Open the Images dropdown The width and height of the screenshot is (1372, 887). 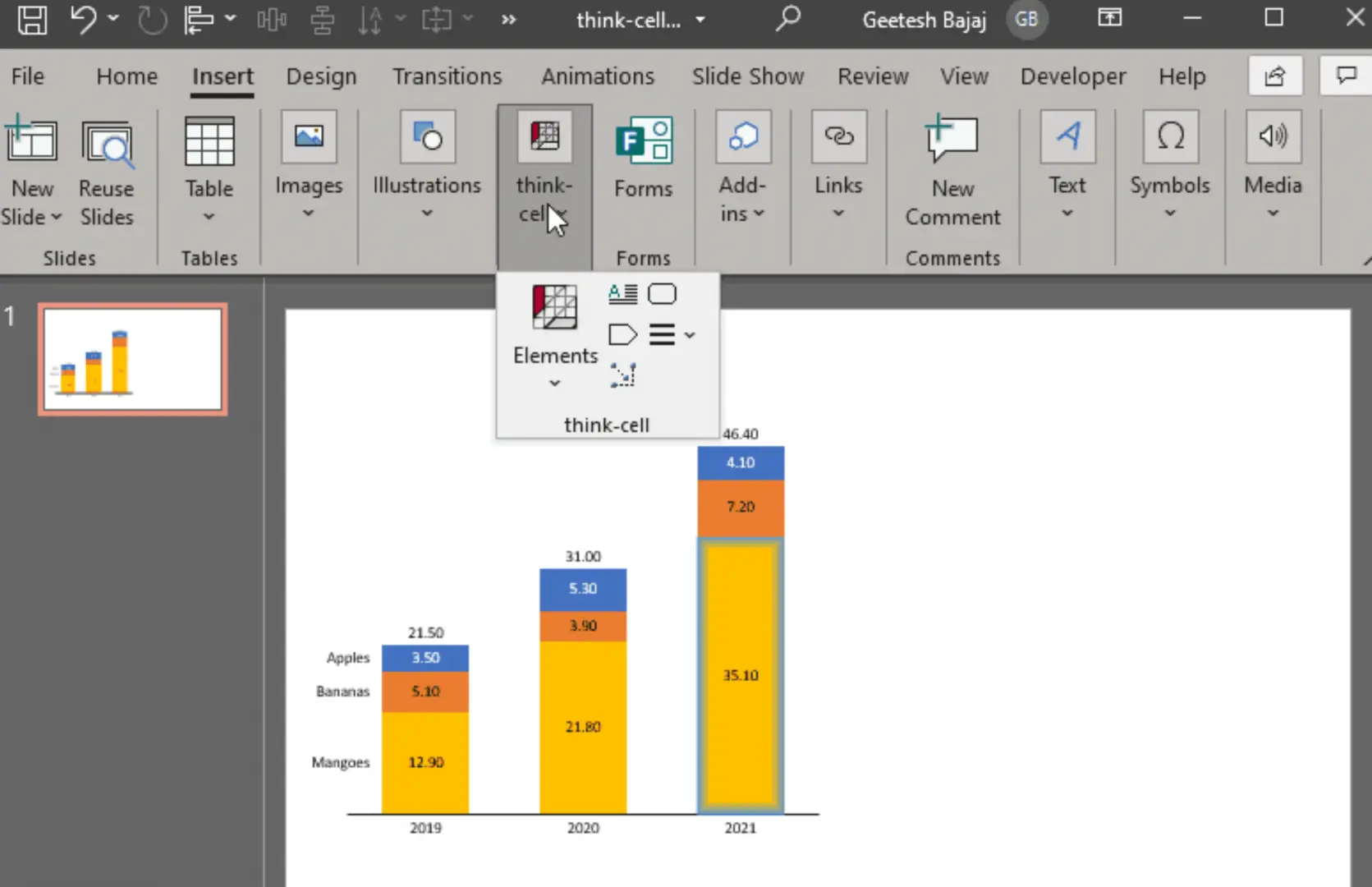tap(309, 214)
